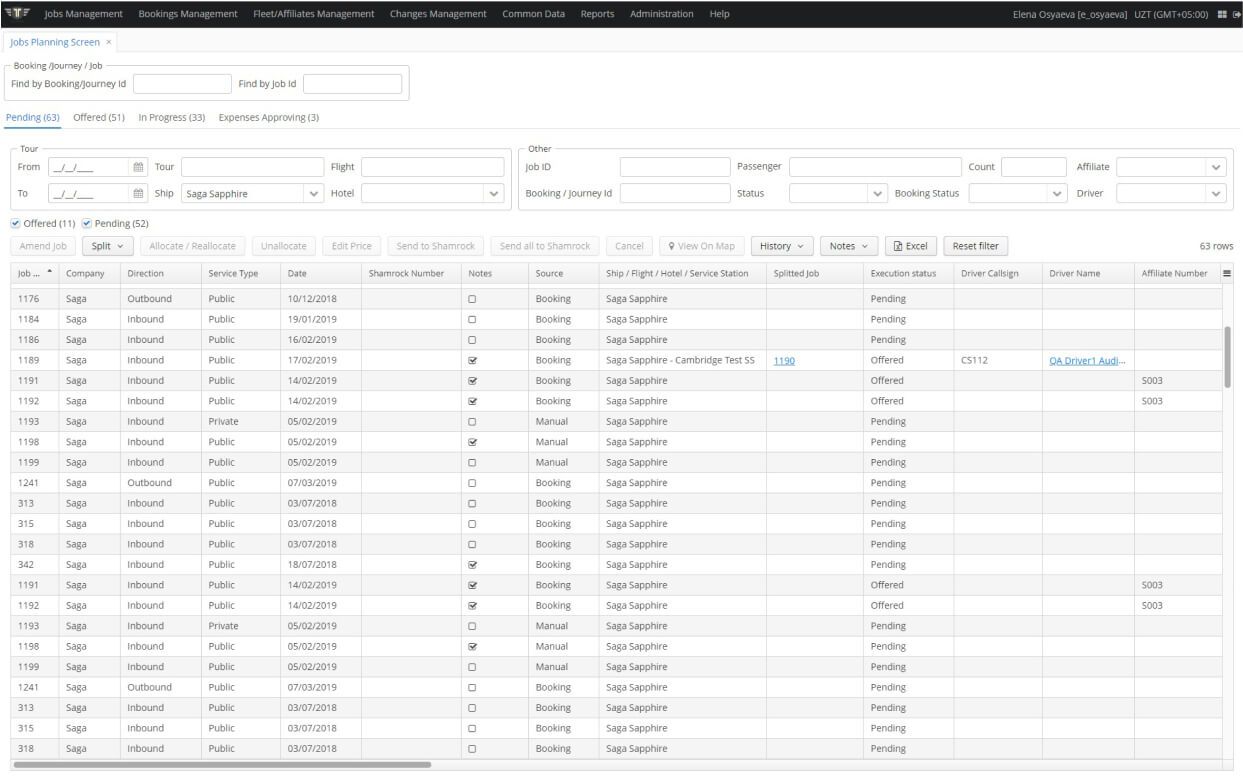Open splitted job link 1190
1243x783 pixels.
pos(784,360)
